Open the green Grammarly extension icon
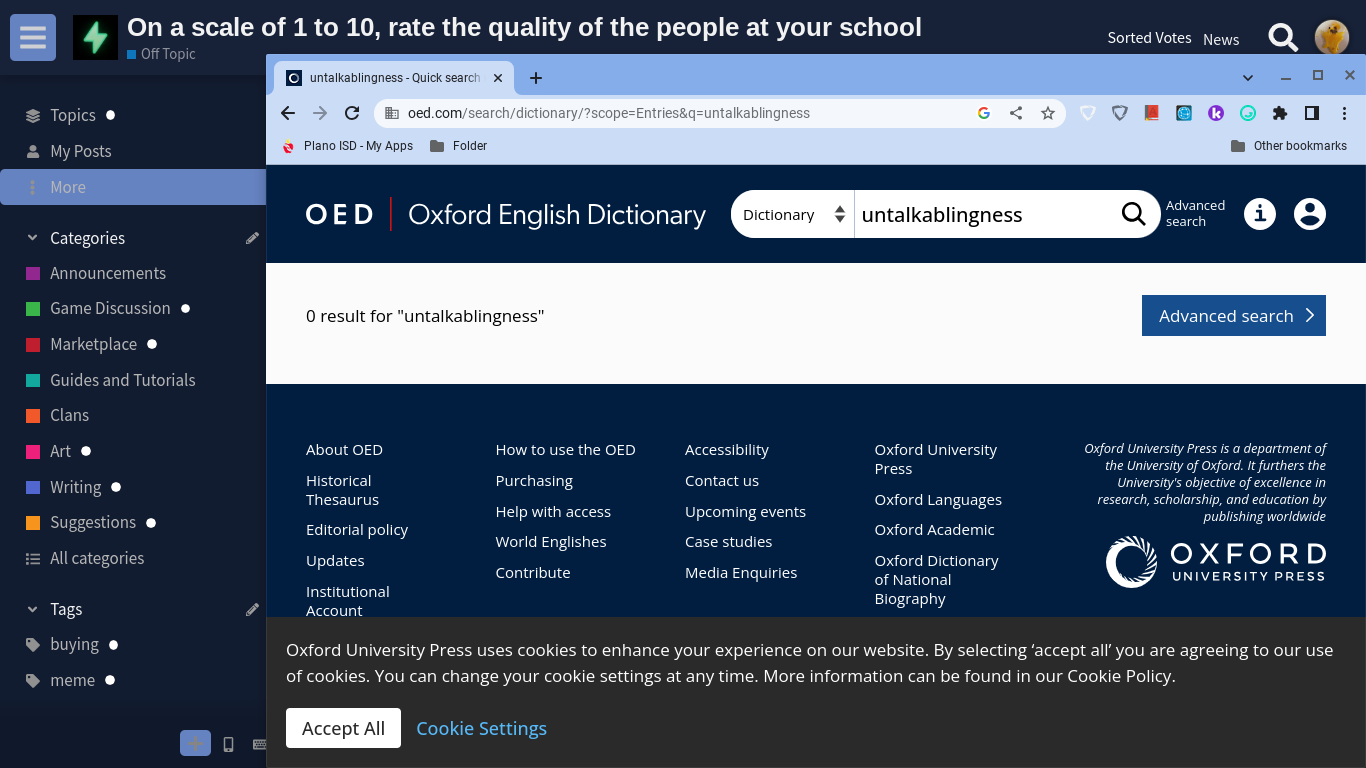Viewport: 1366px width, 768px height. (x=1248, y=113)
